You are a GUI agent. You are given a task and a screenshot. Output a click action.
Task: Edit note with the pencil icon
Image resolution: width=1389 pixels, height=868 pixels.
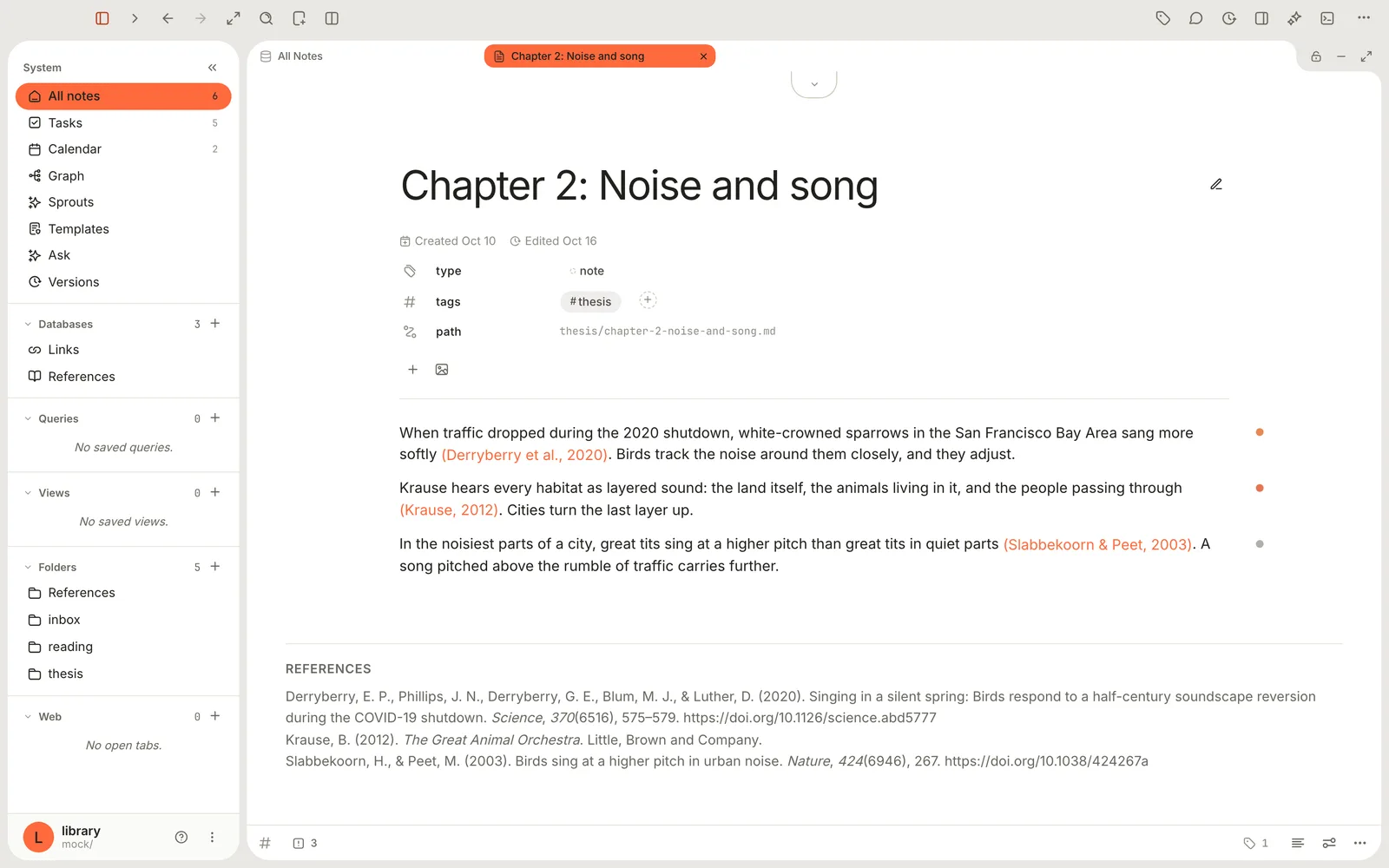[1216, 184]
